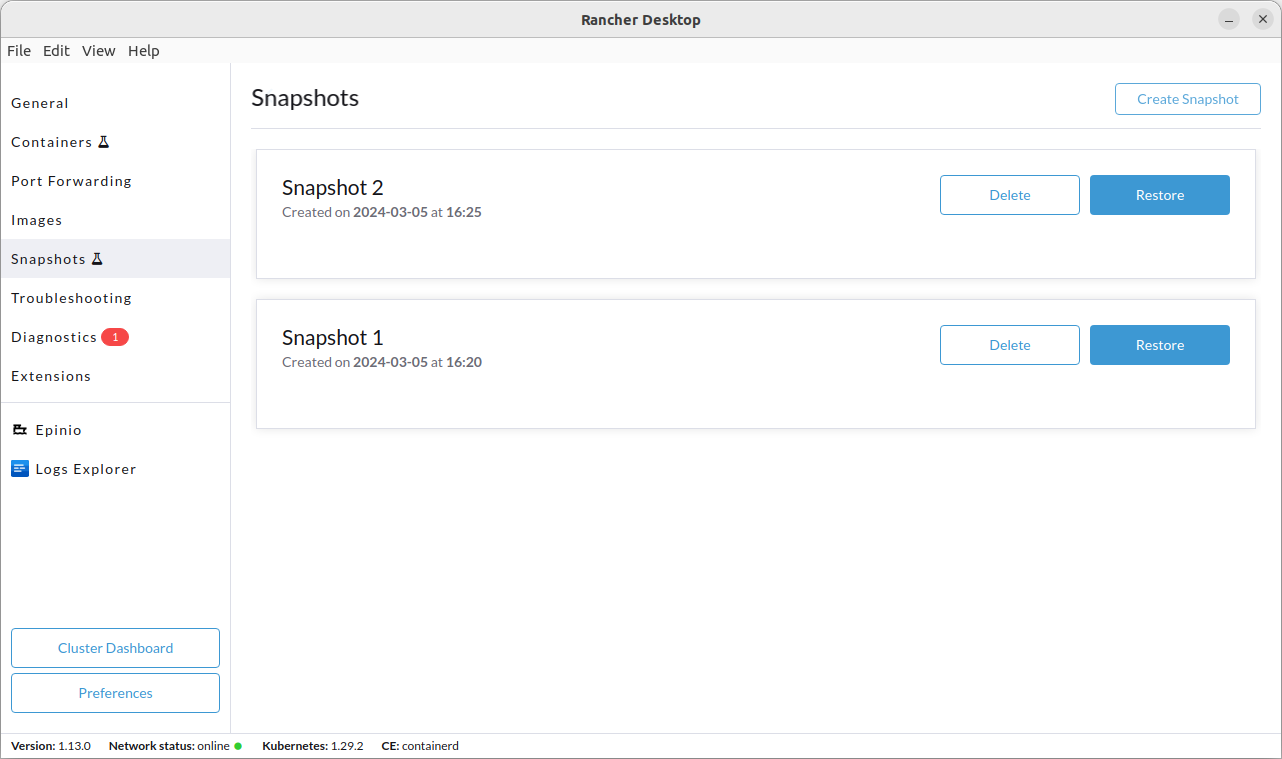Image resolution: width=1282 pixels, height=759 pixels.
Task: Open the Edit menu
Action: (56, 51)
